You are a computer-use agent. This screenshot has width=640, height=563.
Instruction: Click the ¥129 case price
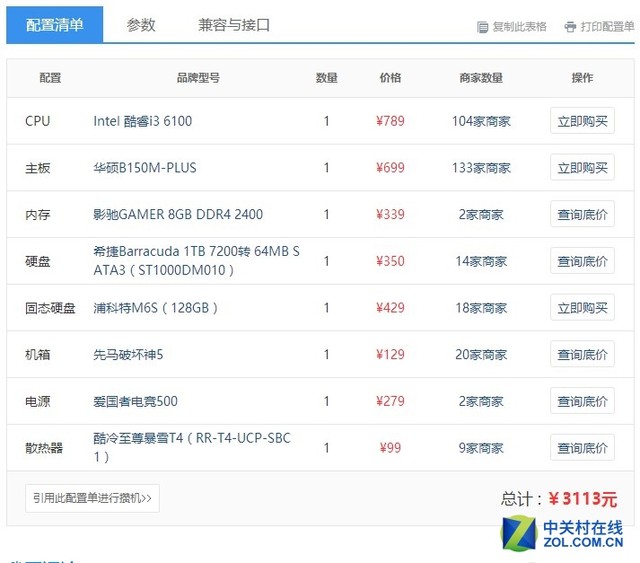click(390, 354)
